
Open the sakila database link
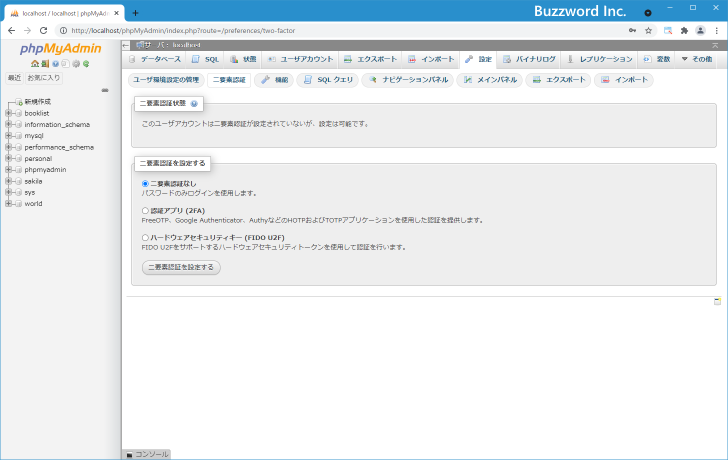(x=33, y=181)
